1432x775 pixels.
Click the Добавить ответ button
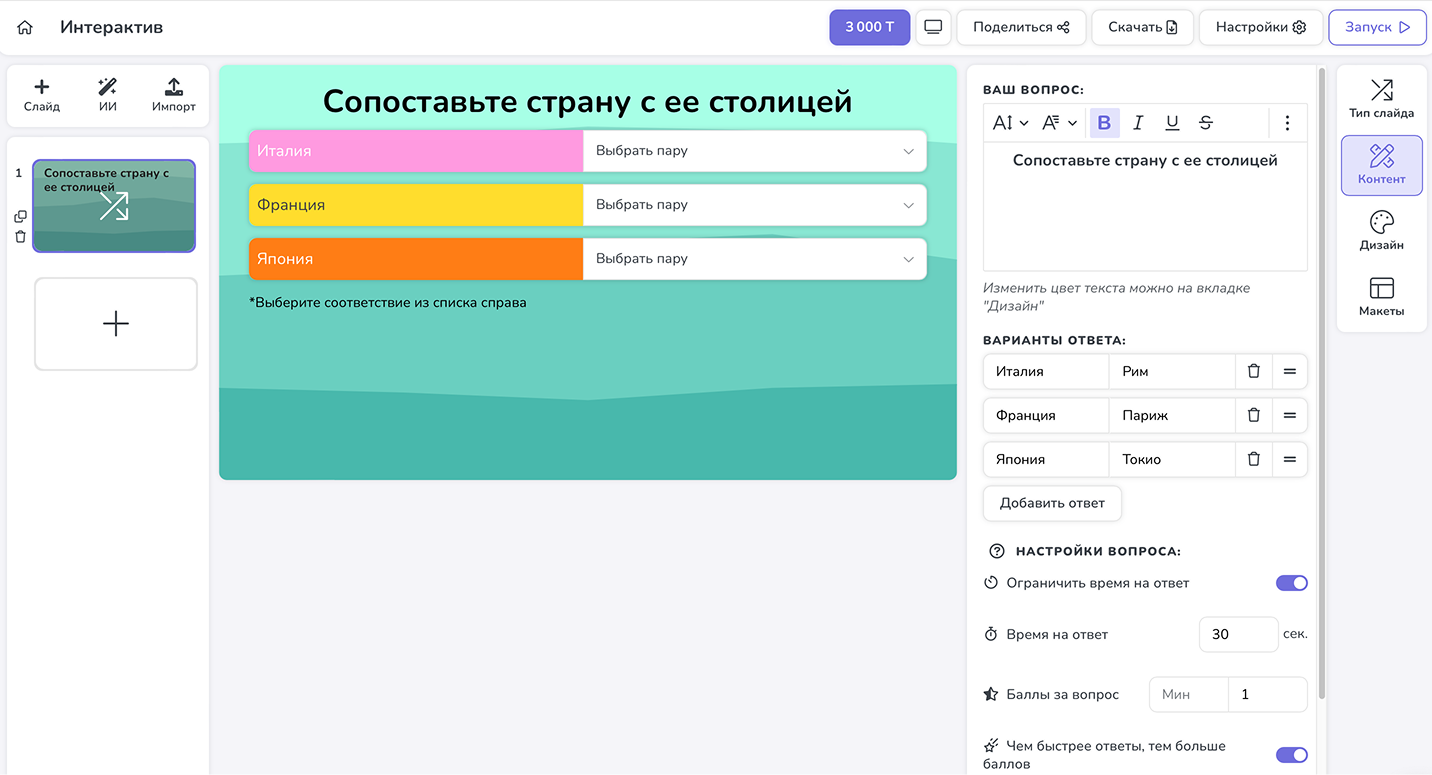[x=1052, y=503]
